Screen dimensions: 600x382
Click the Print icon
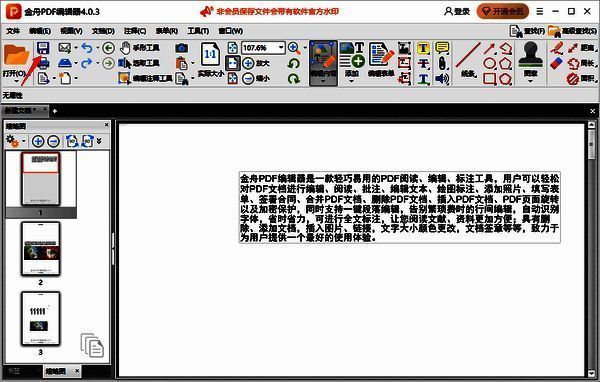pos(43,63)
